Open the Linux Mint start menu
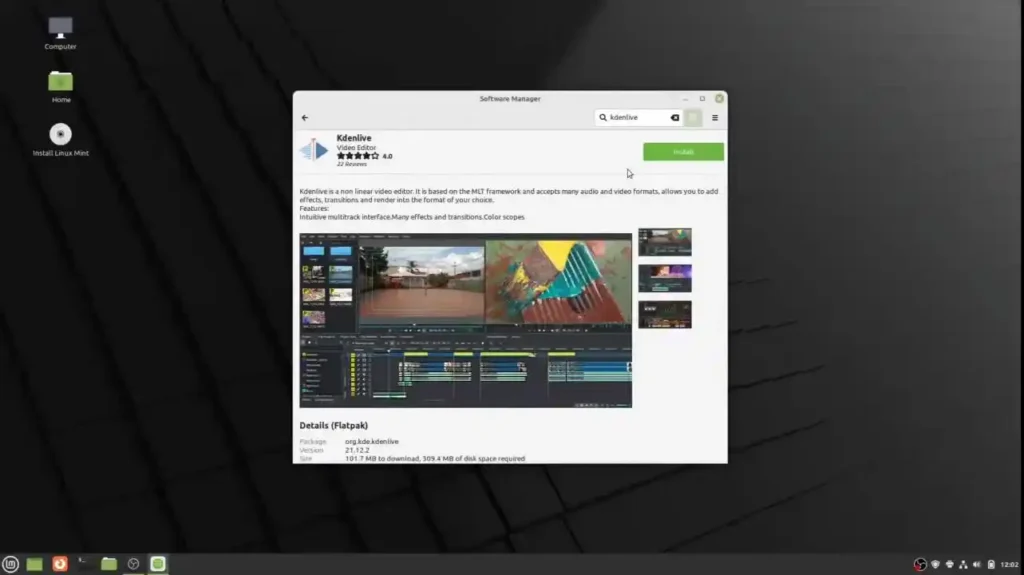 point(10,564)
